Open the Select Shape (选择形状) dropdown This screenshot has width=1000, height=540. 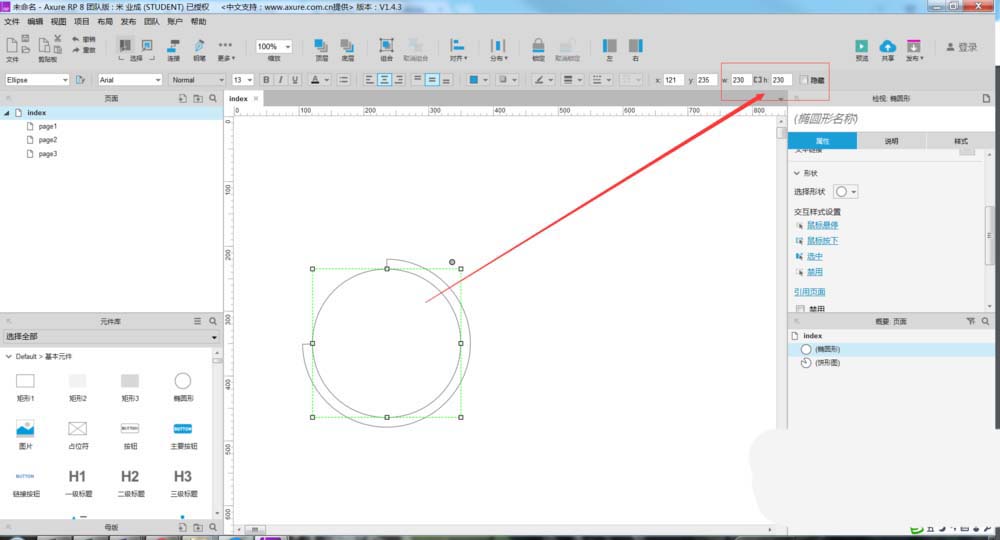(x=846, y=192)
